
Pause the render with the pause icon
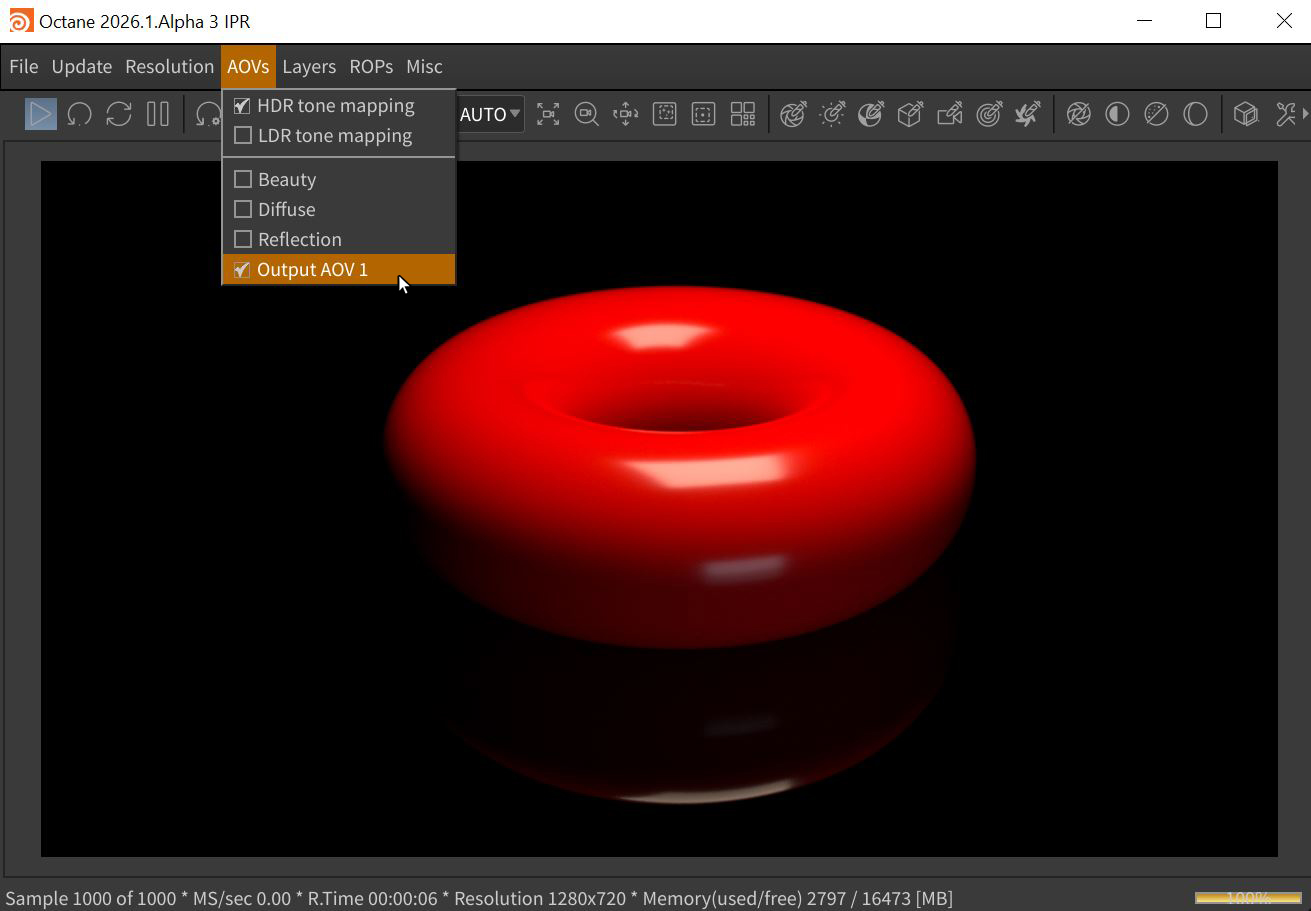click(x=158, y=114)
